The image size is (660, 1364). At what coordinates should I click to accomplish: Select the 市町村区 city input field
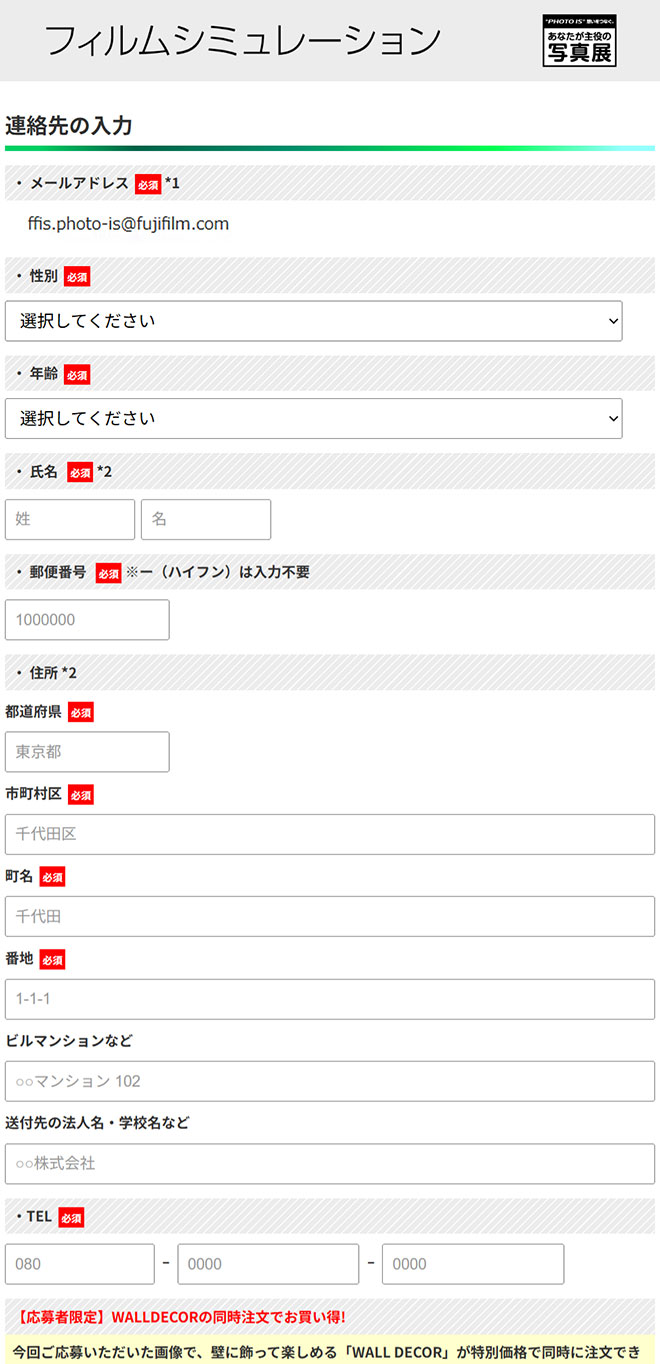click(330, 834)
